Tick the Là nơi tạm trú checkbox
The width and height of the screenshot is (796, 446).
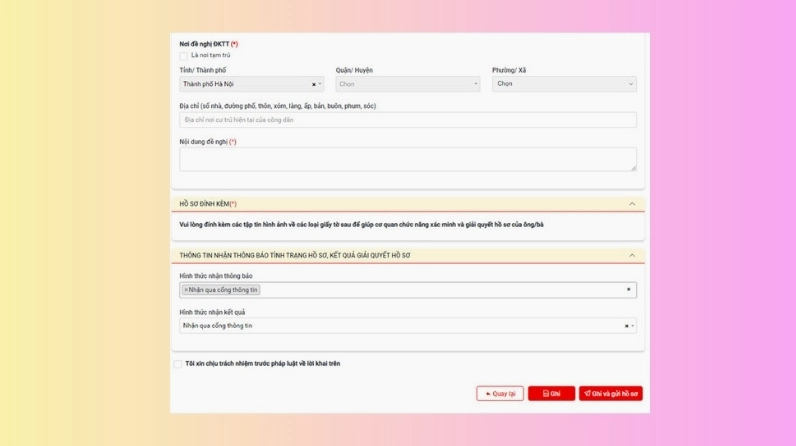(x=183, y=56)
